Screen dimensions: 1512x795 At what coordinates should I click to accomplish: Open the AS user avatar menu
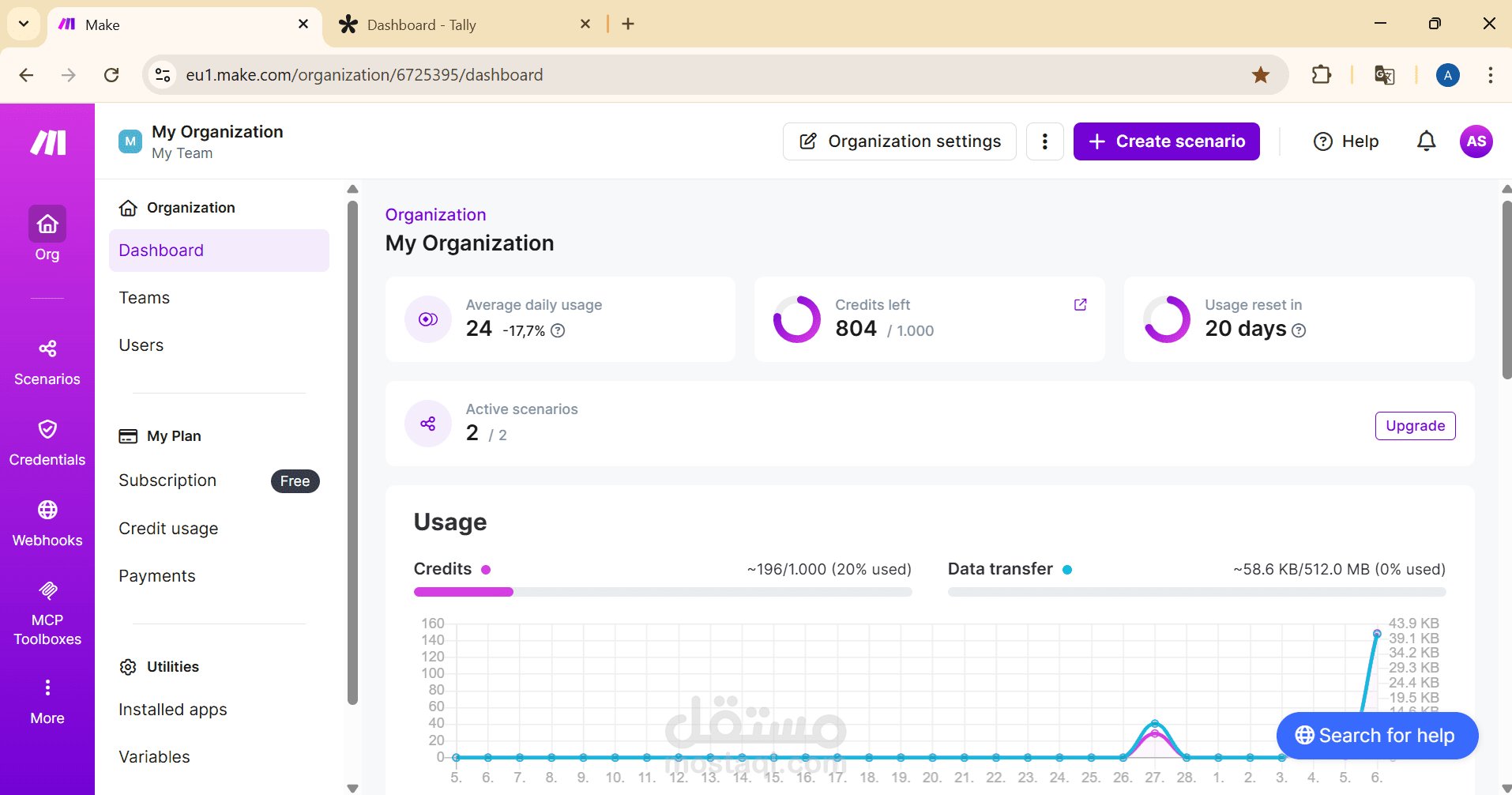(1476, 141)
